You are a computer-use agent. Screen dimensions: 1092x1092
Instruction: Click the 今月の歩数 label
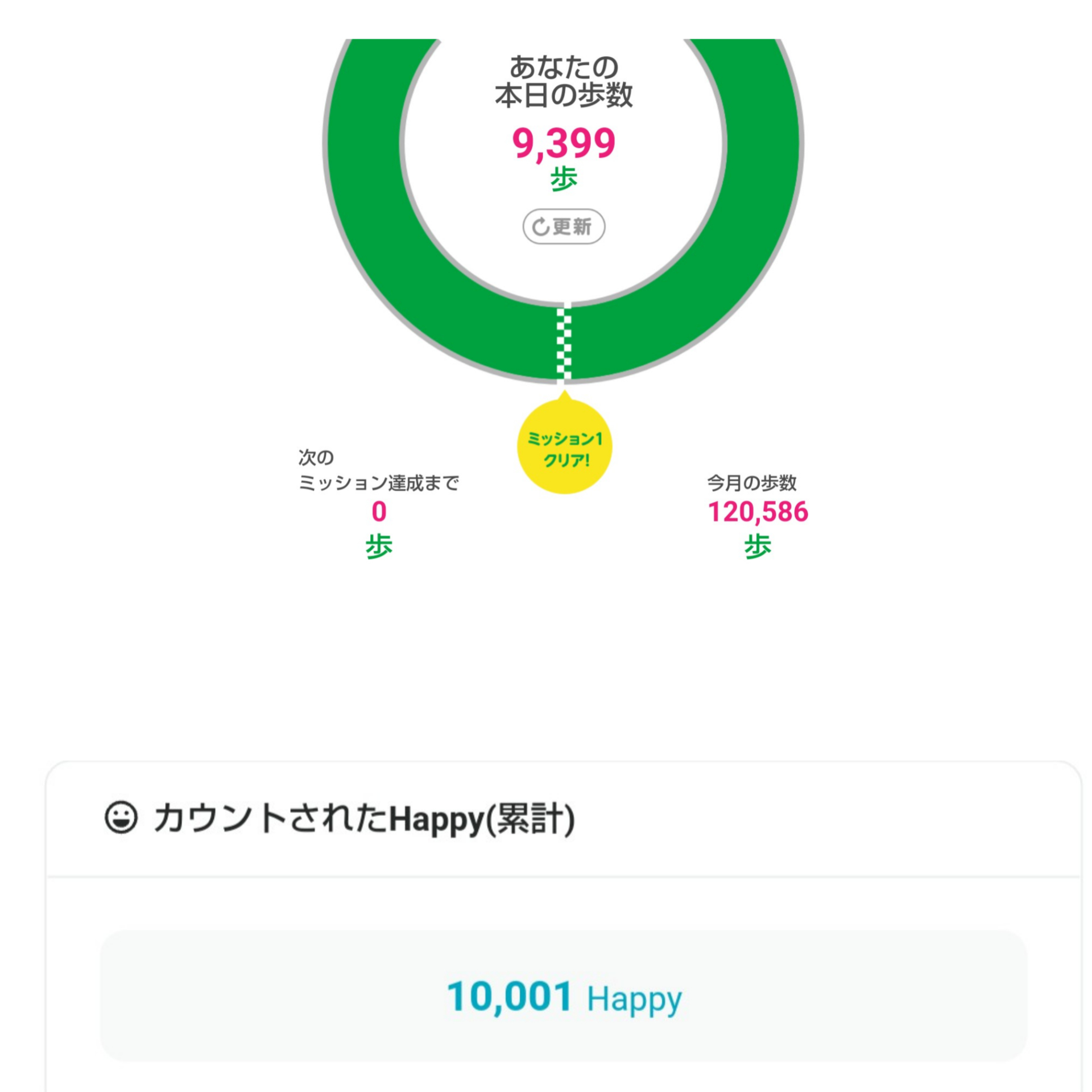(751, 483)
